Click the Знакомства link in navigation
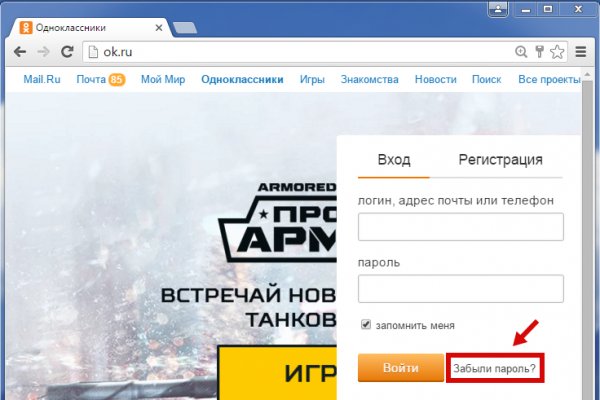This screenshot has height=400, width=600. click(369, 80)
